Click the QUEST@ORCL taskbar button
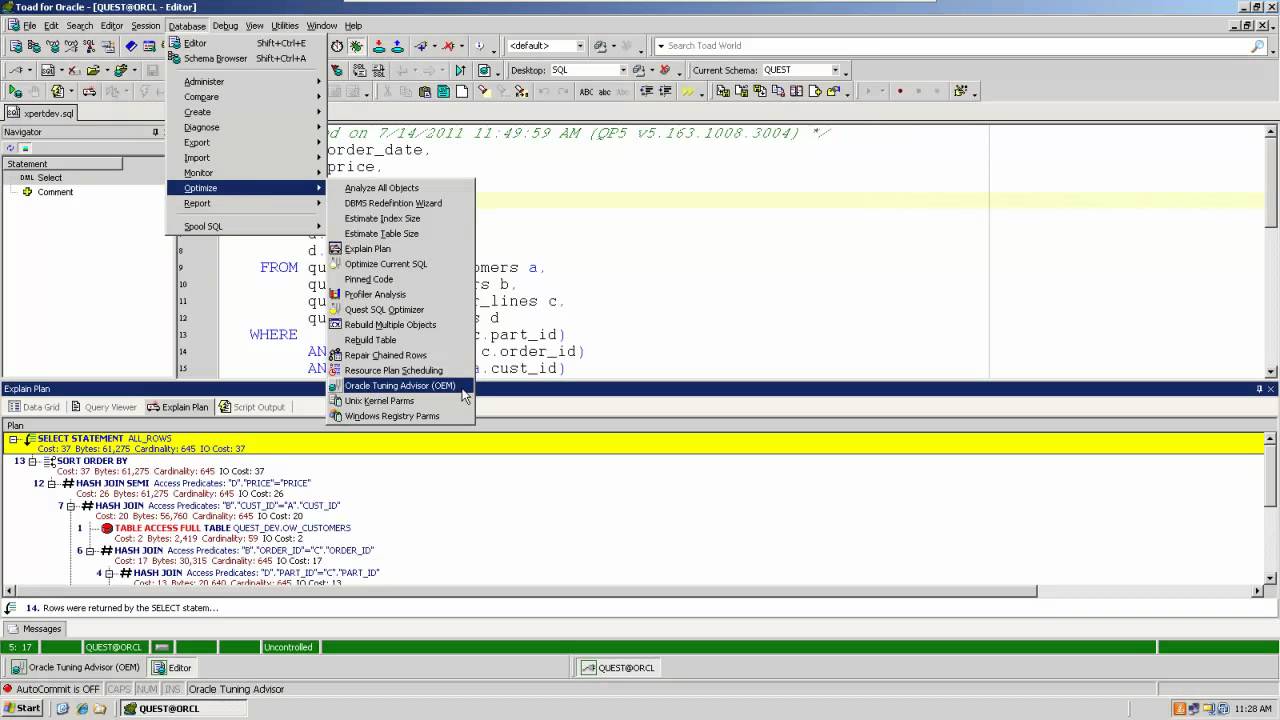1280x720 pixels. point(183,708)
